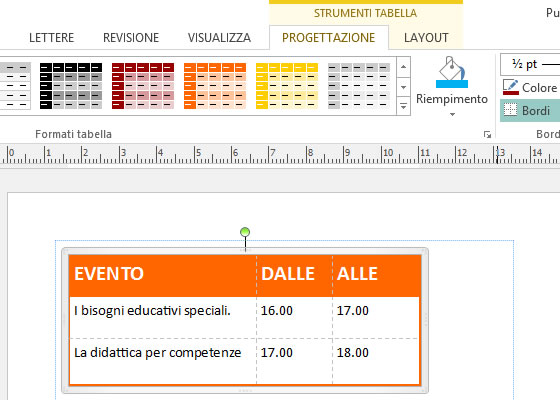The height and width of the screenshot is (400, 560).
Task: Apply the gray table format style
Action: coord(359,86)
